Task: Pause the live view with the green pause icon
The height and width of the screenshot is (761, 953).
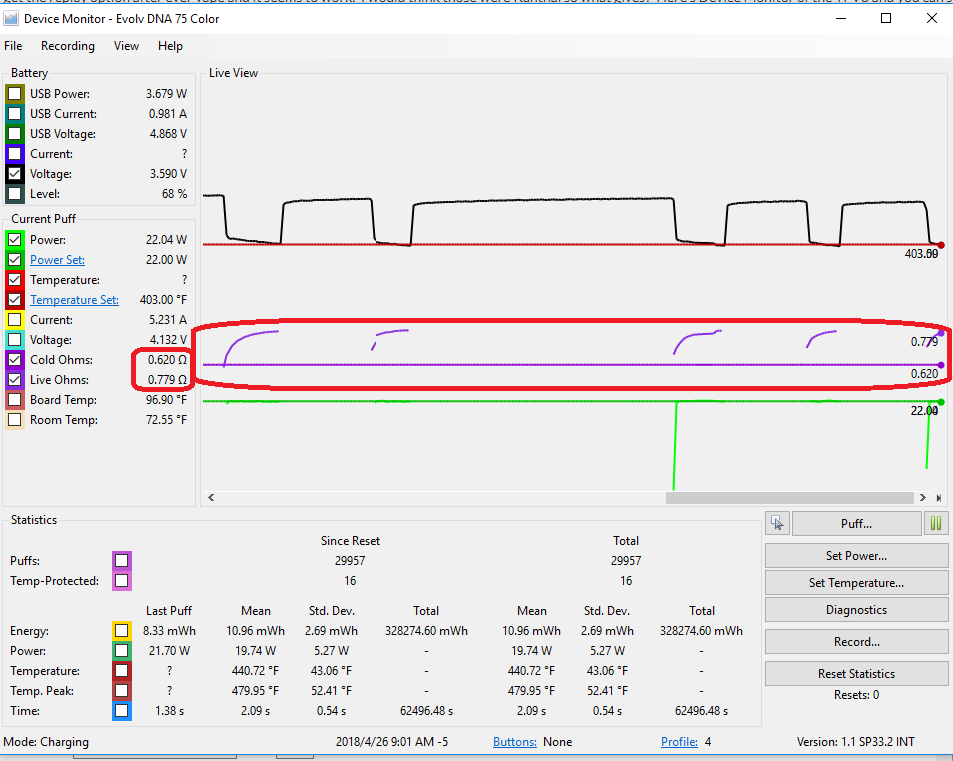Action: coord(937,523)
